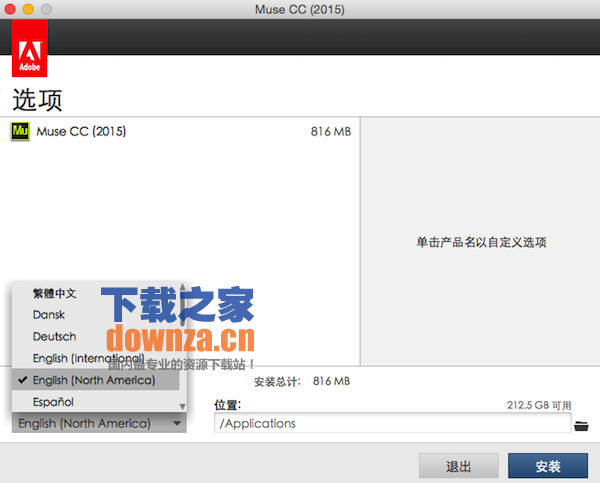600x483 pixels.
Task: Open folder browser for install location
Action: [x=581, y=426]
